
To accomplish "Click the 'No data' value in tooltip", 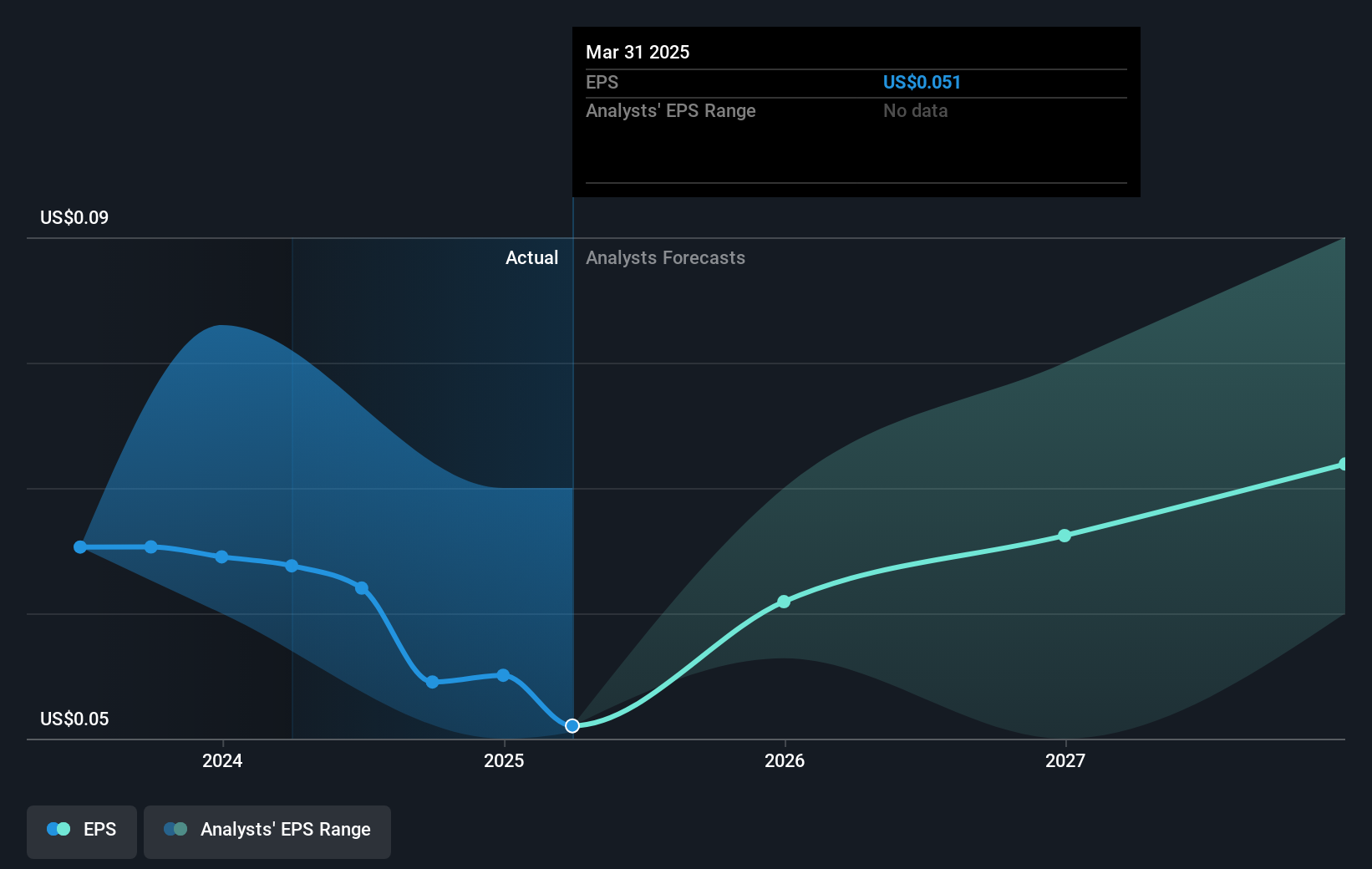I will click(x=915, y=110).
